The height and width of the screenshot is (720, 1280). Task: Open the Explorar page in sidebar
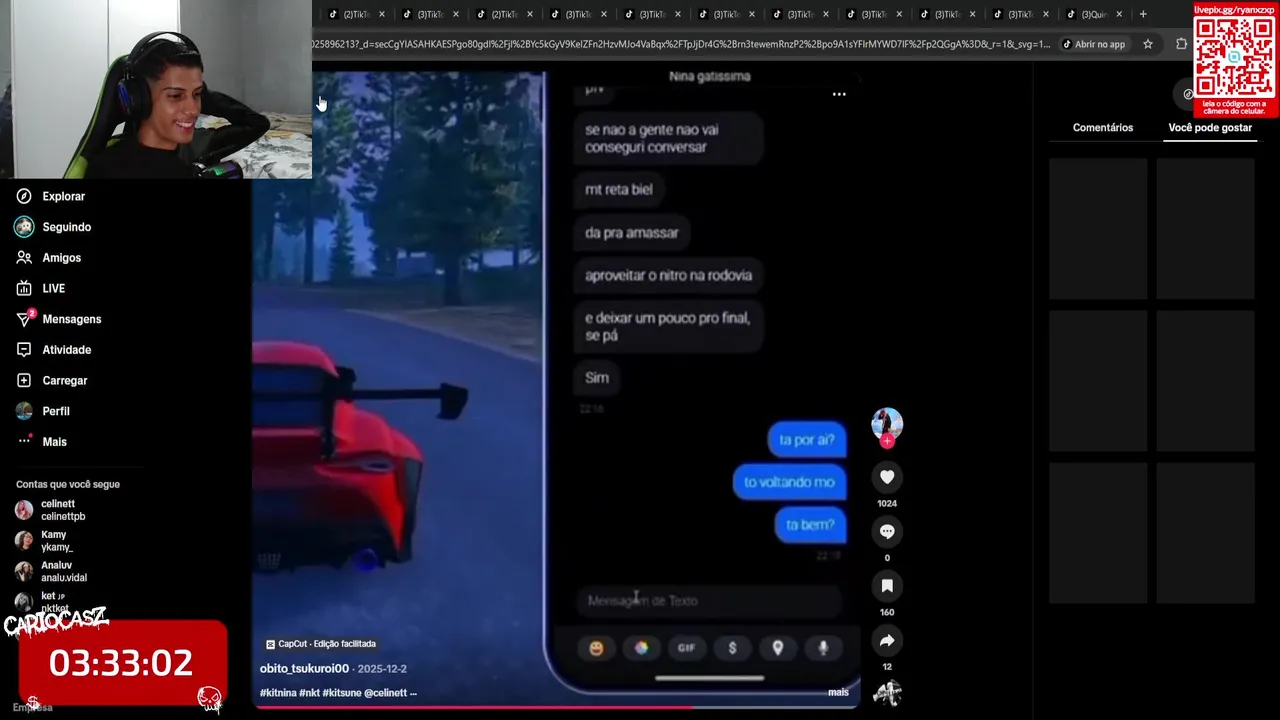coord(63,197)
